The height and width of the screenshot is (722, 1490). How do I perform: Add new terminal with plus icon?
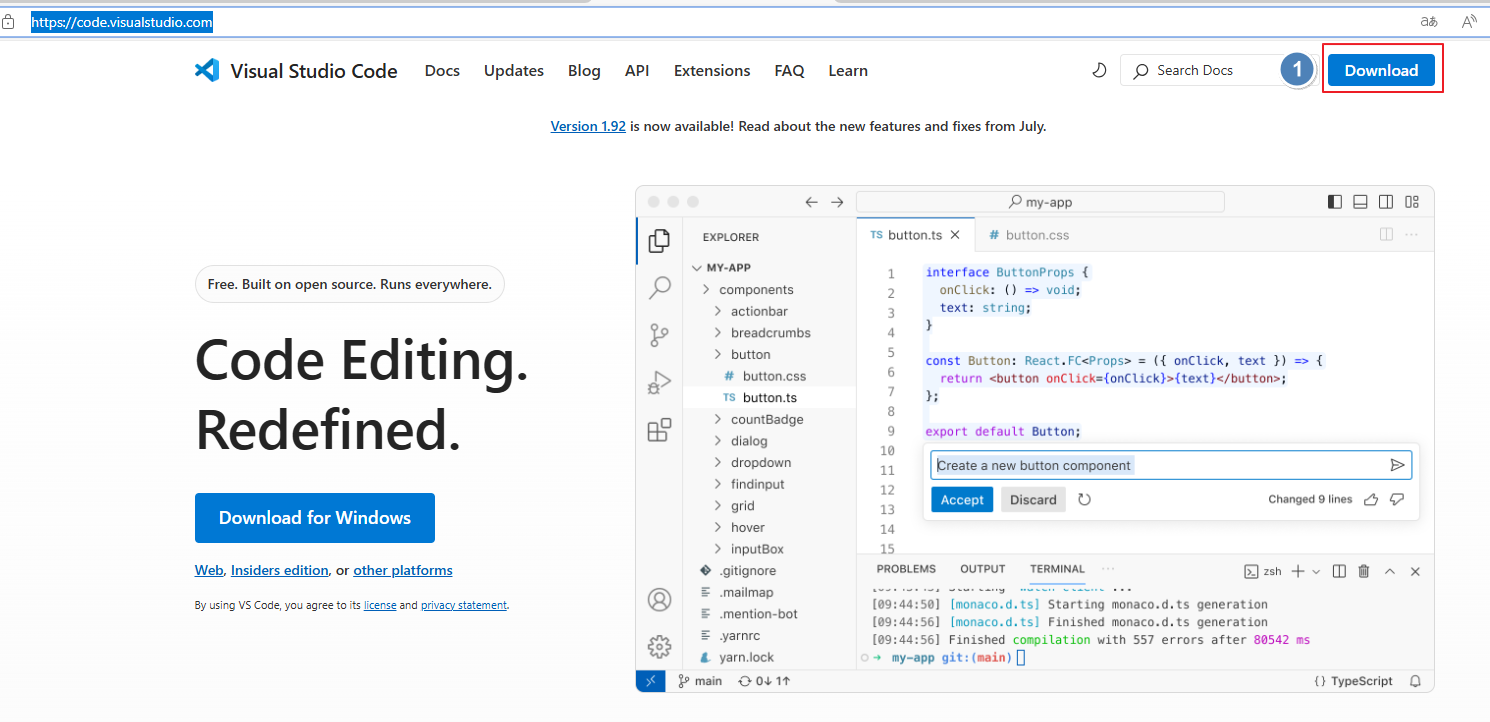click(x=1297, y=571)
